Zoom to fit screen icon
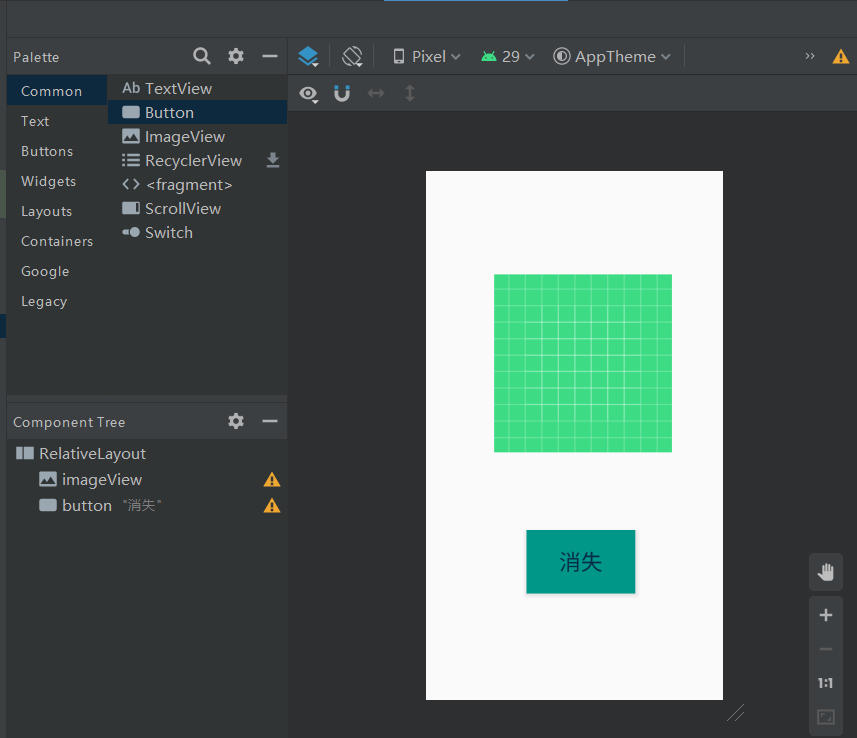Screen dimensions: 857x738 point(826,717)
